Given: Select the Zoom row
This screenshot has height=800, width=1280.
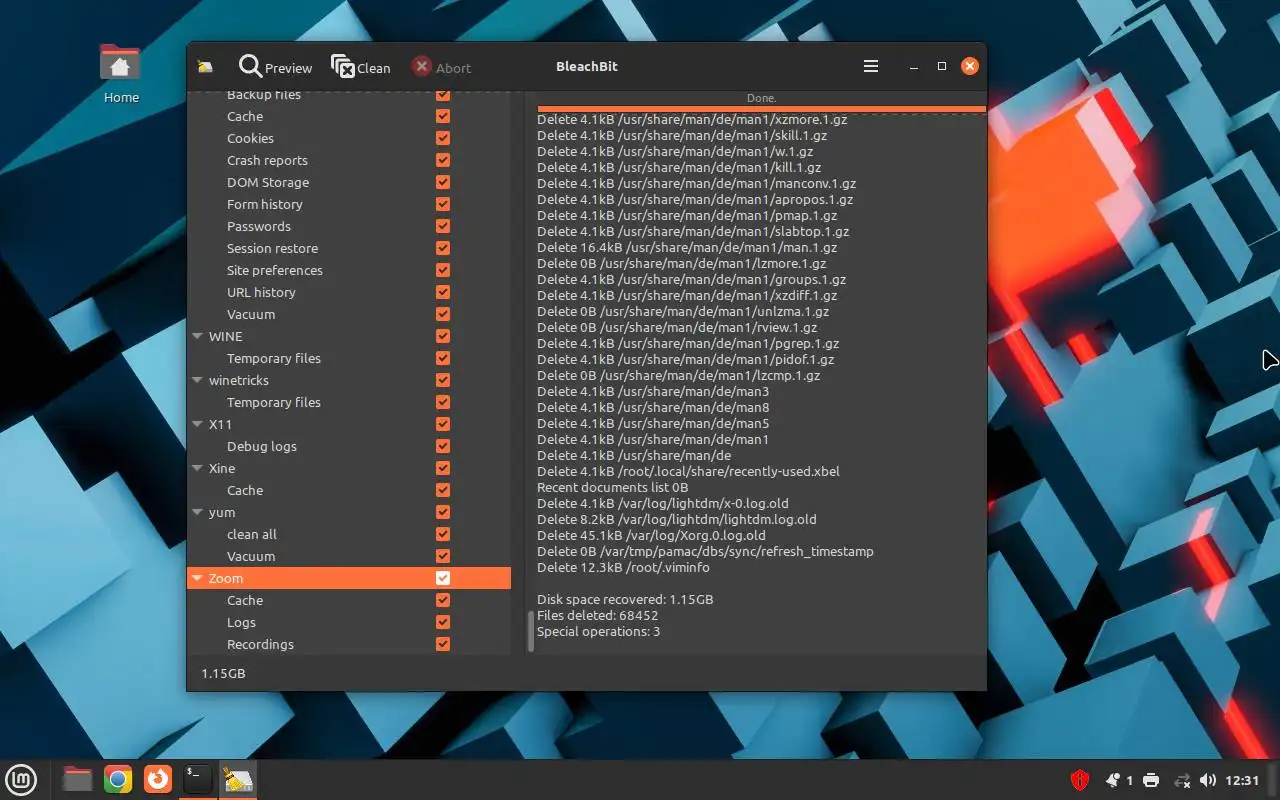Looking at the screenshot, I should [x=349, y=578].
